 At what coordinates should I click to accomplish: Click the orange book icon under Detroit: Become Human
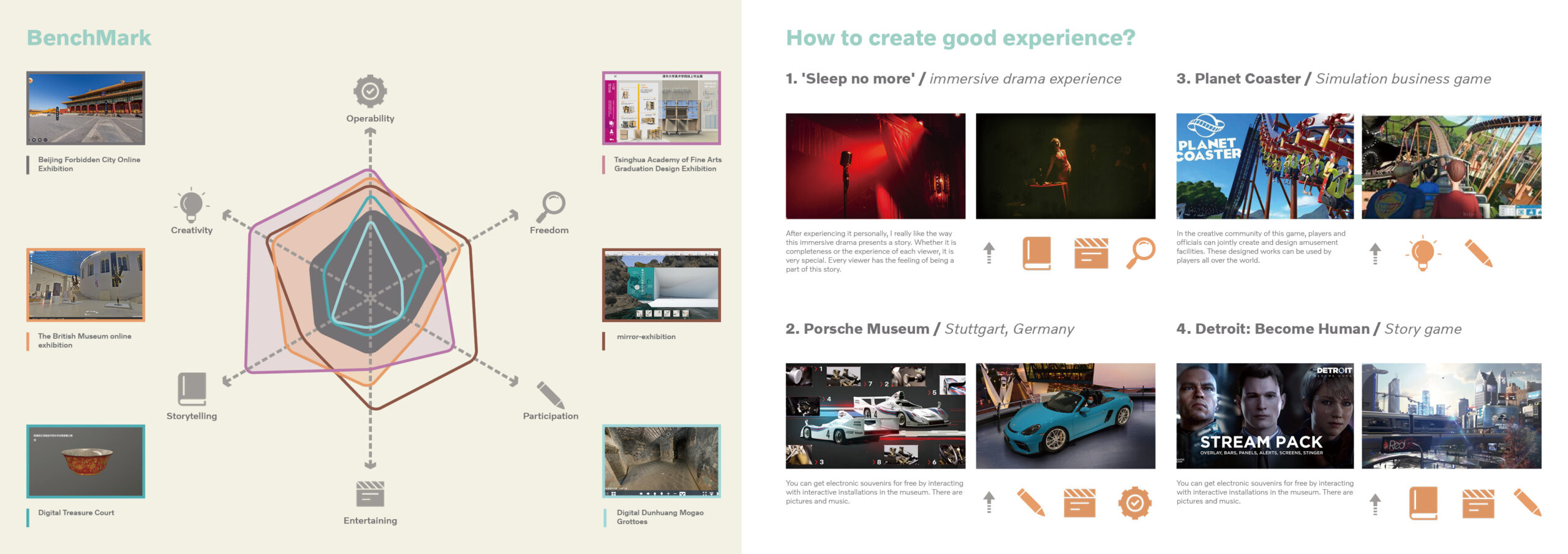coord(1423,503)
